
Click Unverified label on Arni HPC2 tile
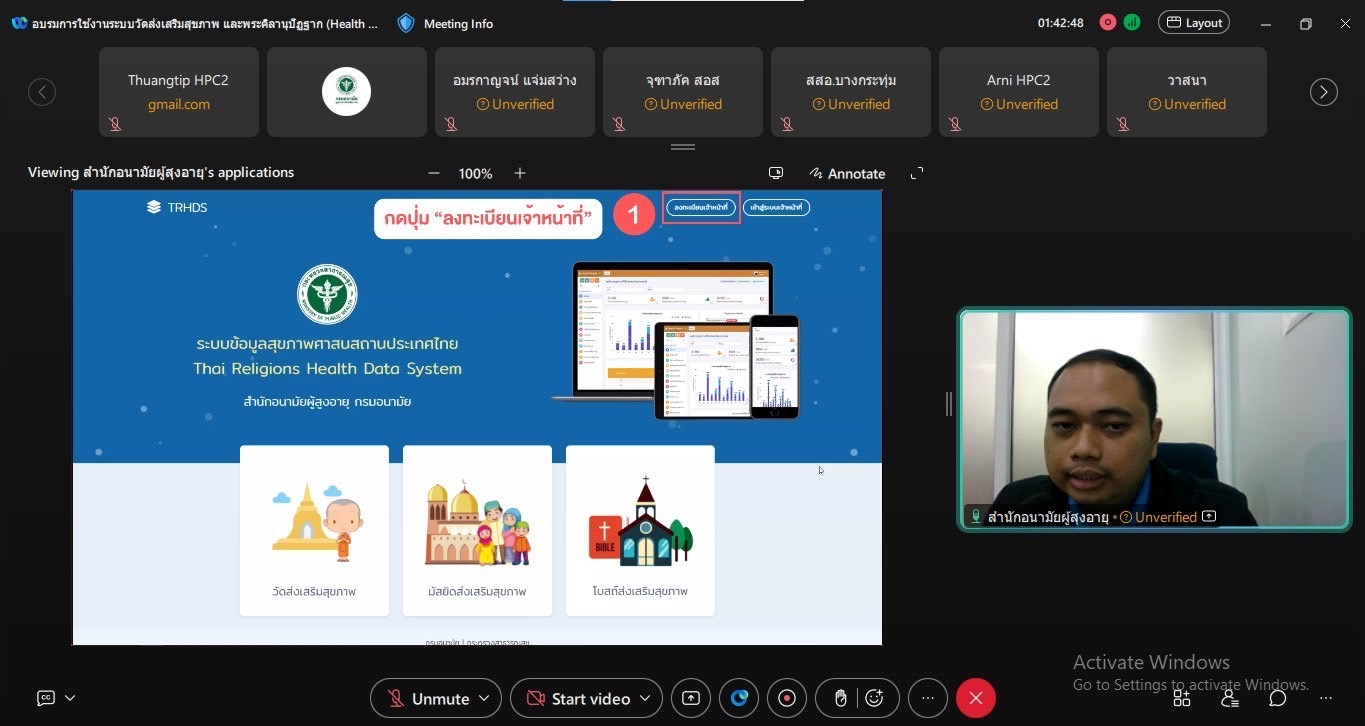coord(1019,104)
